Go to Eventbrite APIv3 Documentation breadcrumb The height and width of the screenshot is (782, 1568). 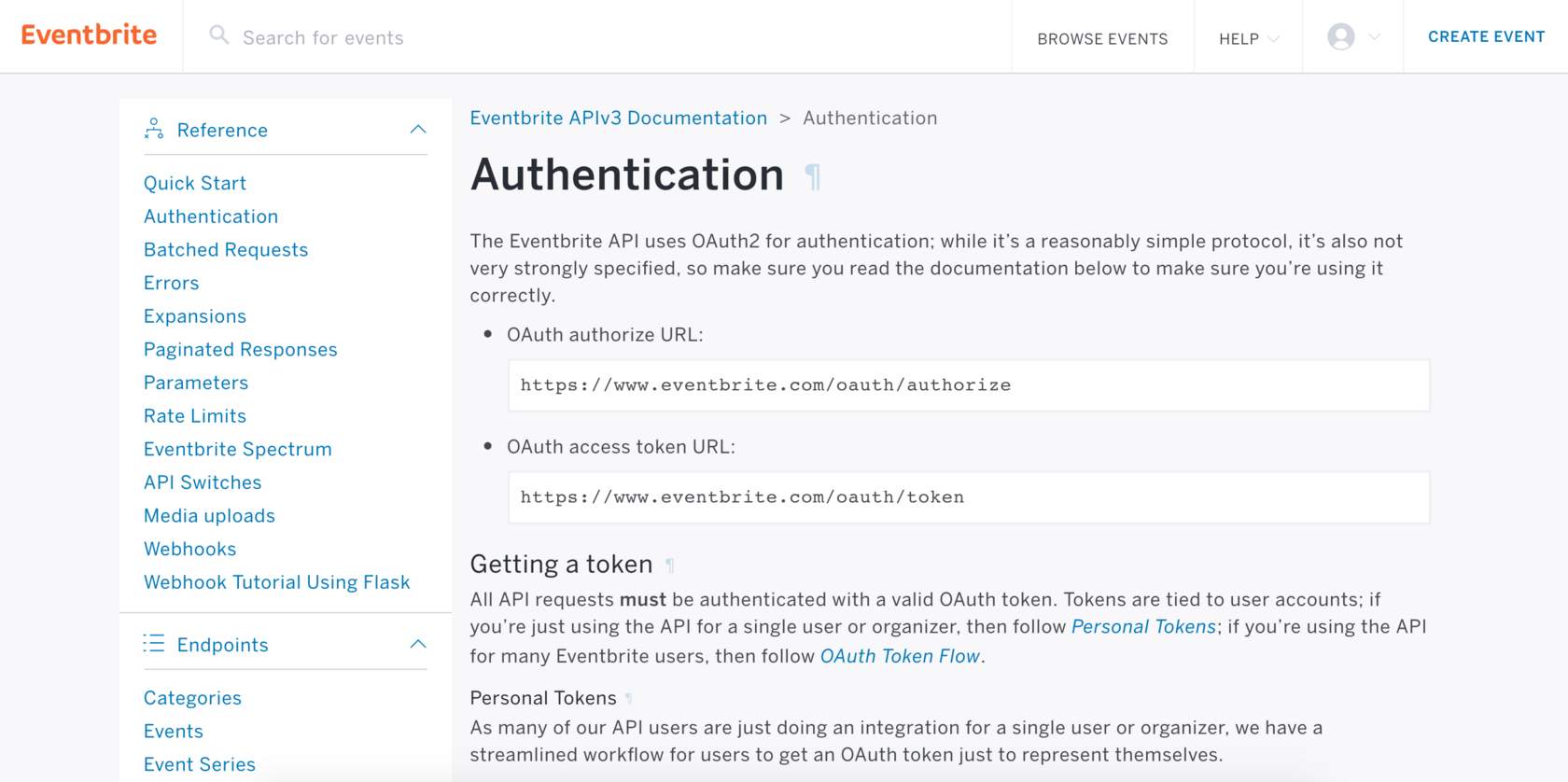[x=618, y=119]
